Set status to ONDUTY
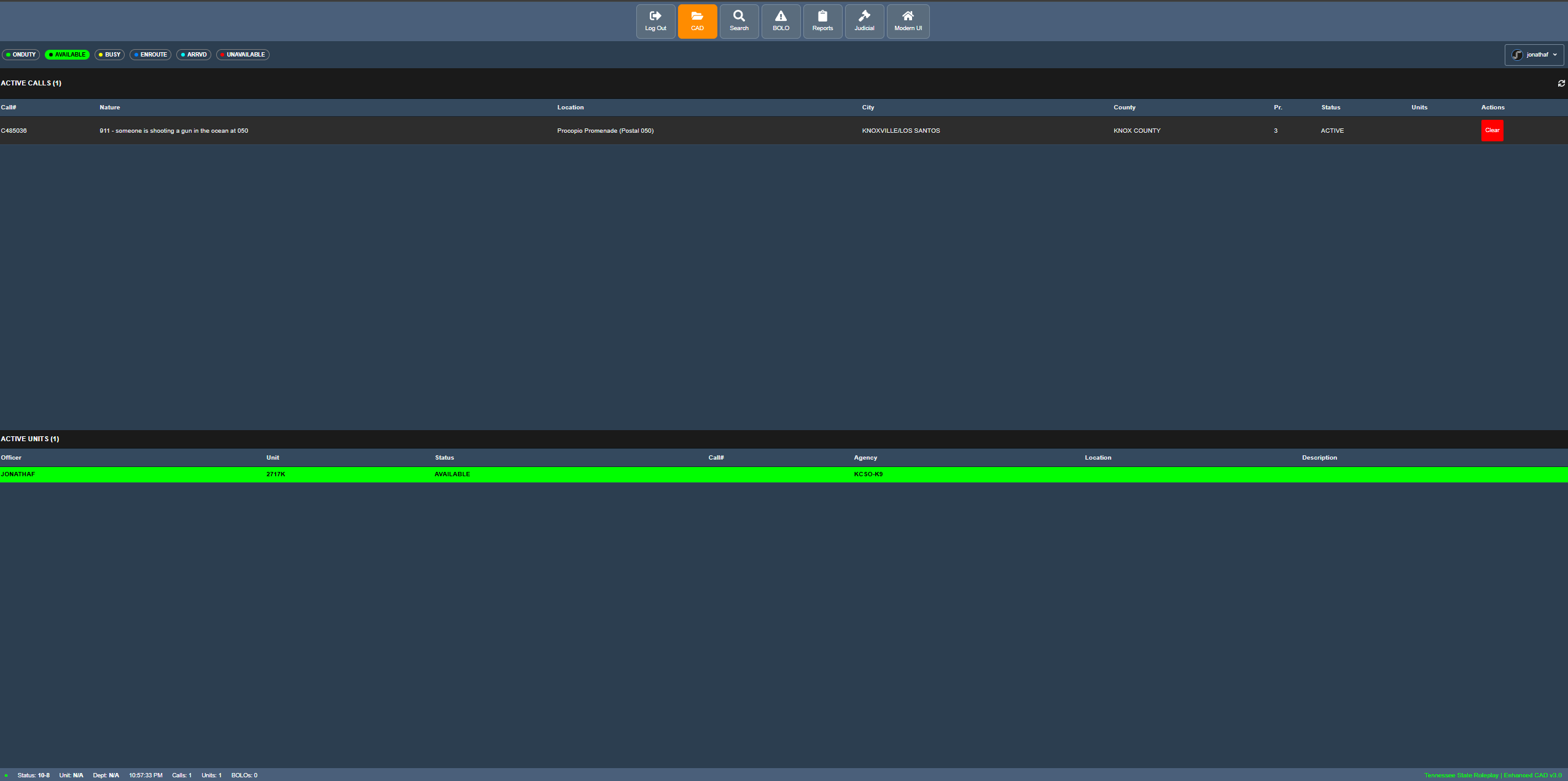1568x781 pixels. coord(21,55)
